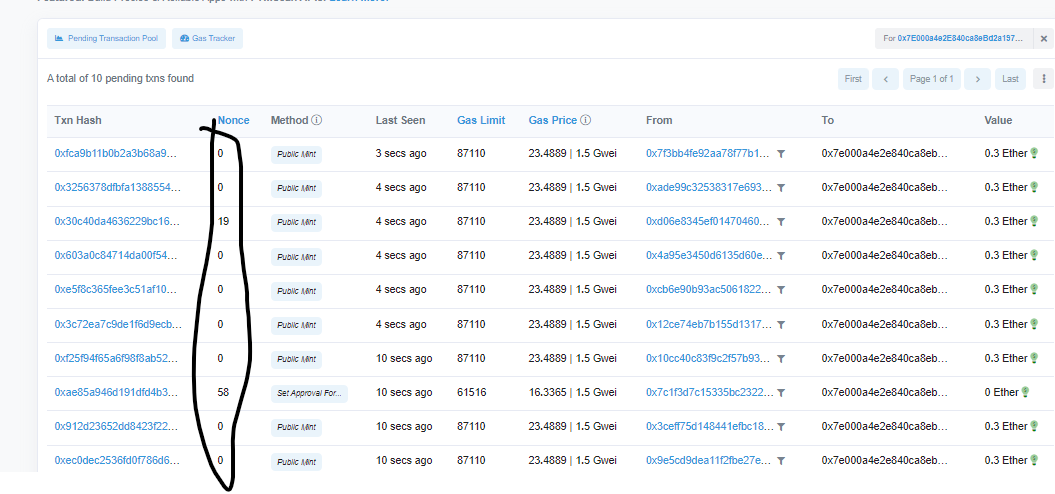Open sender address 0xcb6e90b93ac5061822

708,289
